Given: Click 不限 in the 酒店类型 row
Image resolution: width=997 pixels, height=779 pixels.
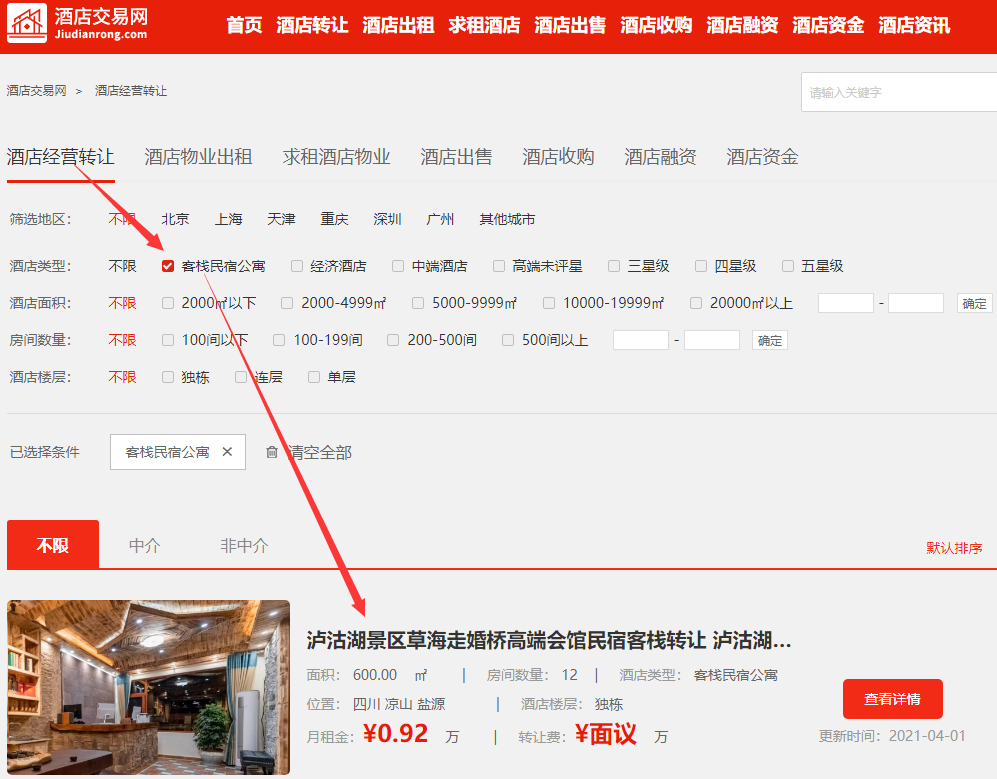Looking at the screenshot, I should 122,266.
